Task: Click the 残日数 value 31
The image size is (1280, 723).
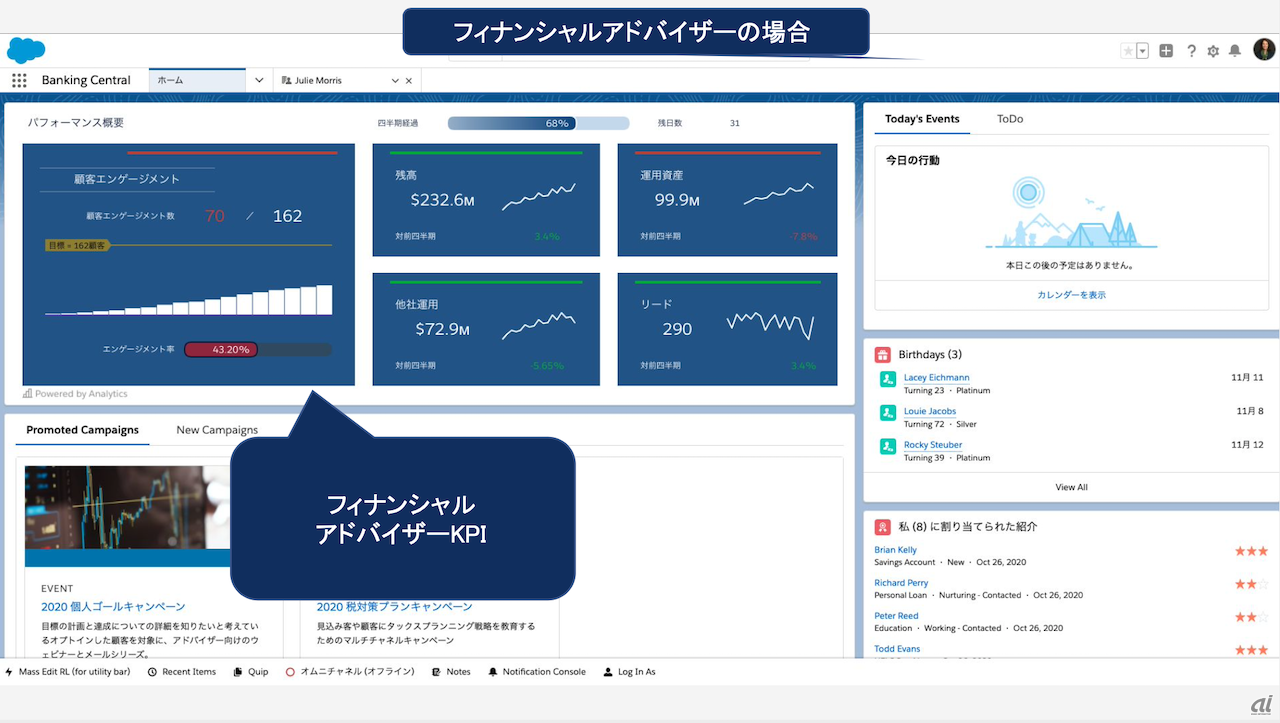Action: [x=735, y=123]
